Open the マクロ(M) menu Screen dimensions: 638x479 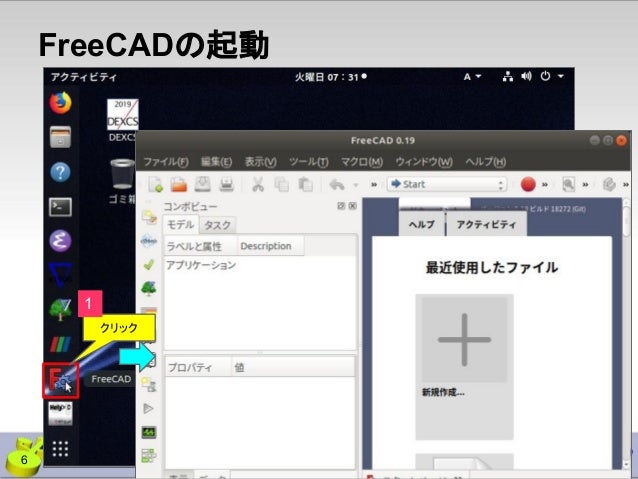tap(362, 162)
